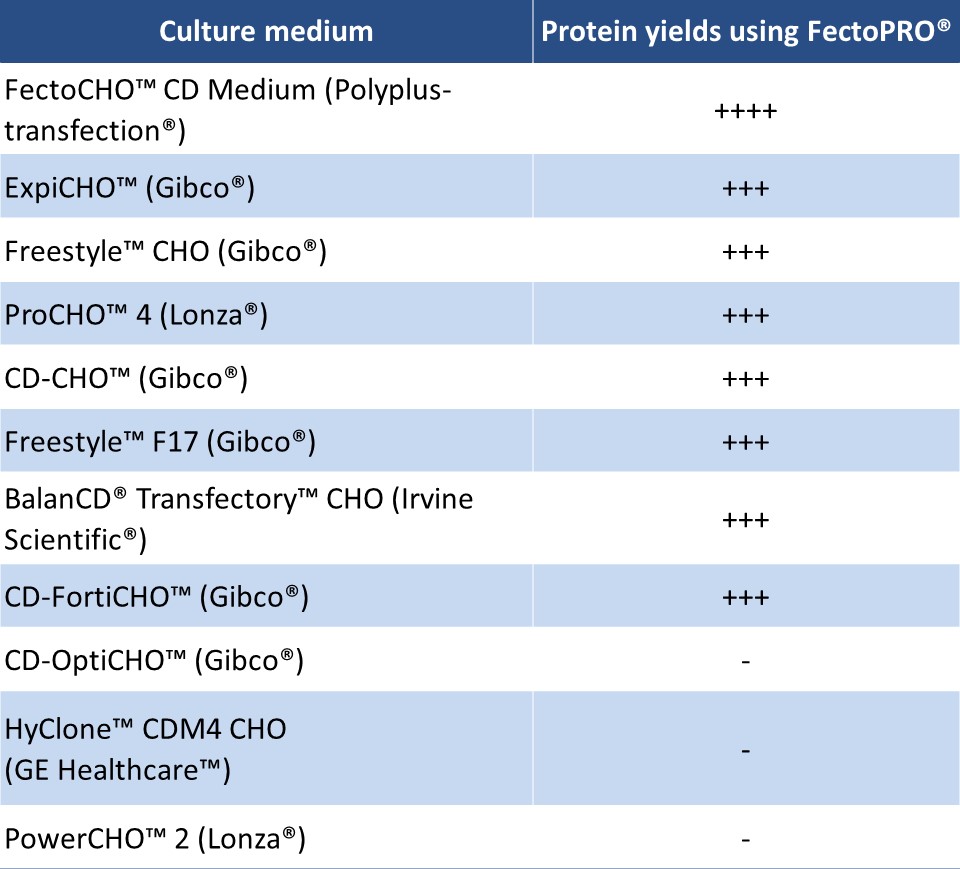
Task: Click the PowerCHO 2 (Lonza) cell
Action: point(154,838)
